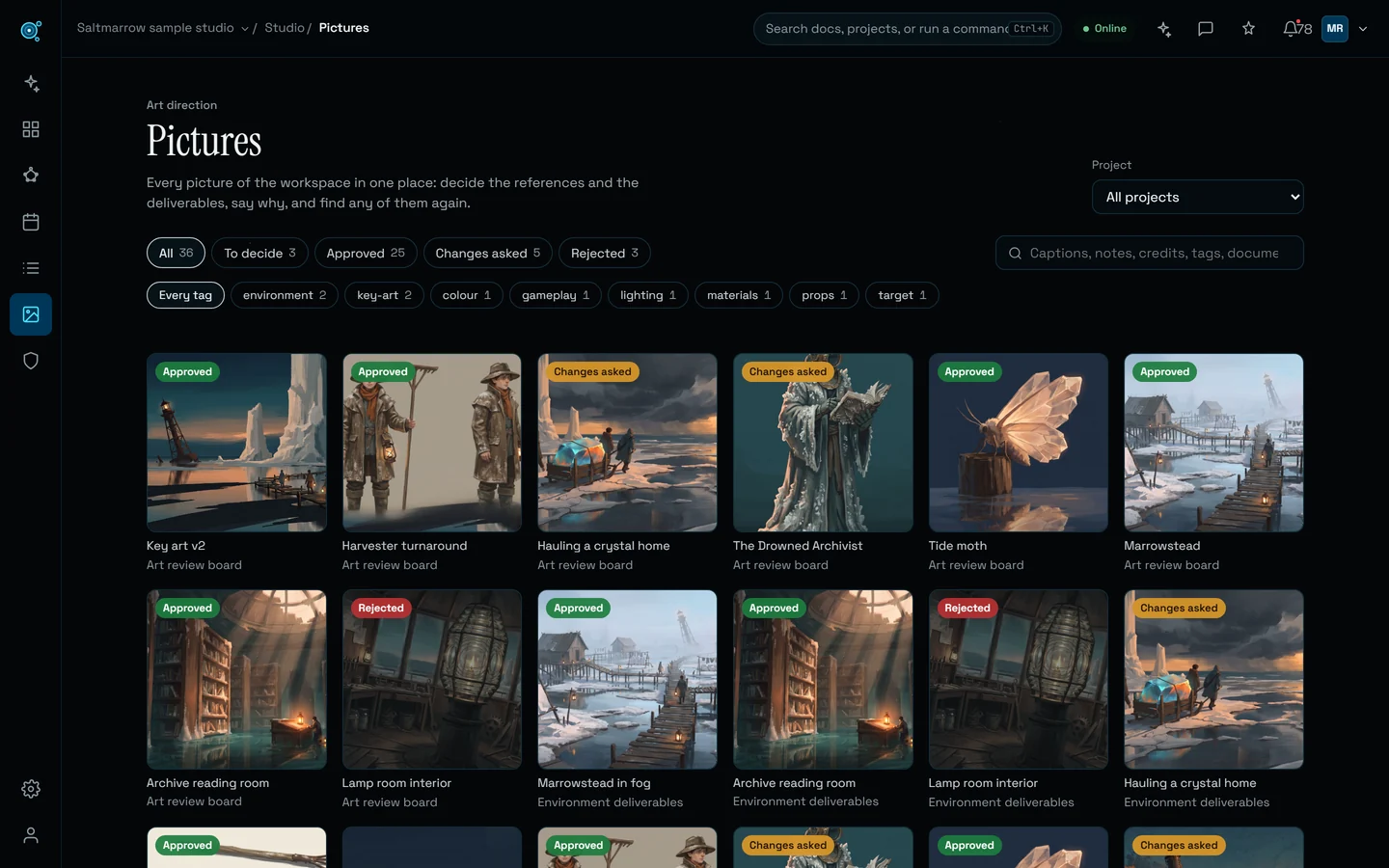1389x868 pixels.
Task: Click the sparkle icon beside Online status
Action: (1164, 29)
